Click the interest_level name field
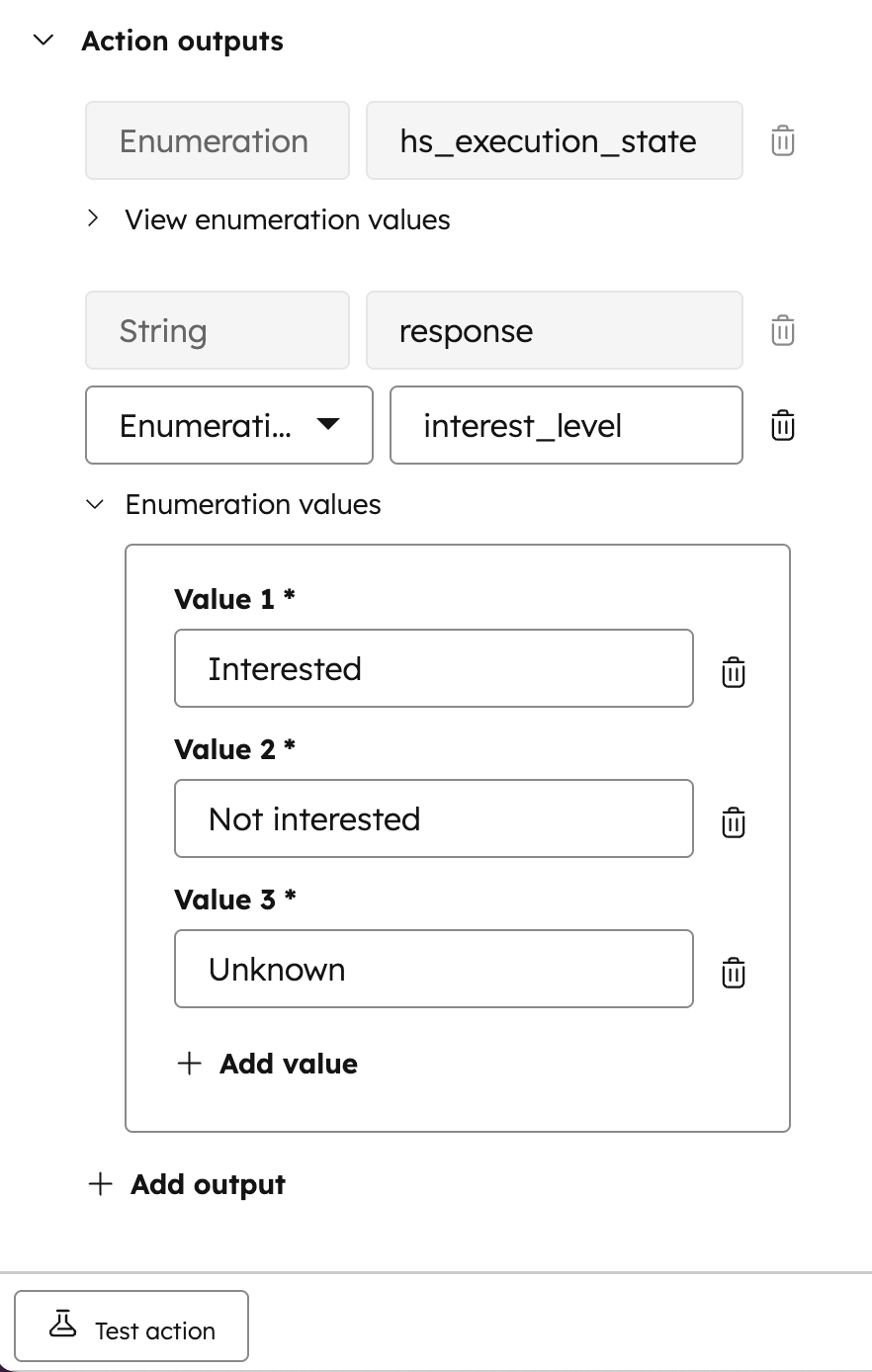Image resolution: width=872 pixels, height=1372 pixels. tap(567, 425)
